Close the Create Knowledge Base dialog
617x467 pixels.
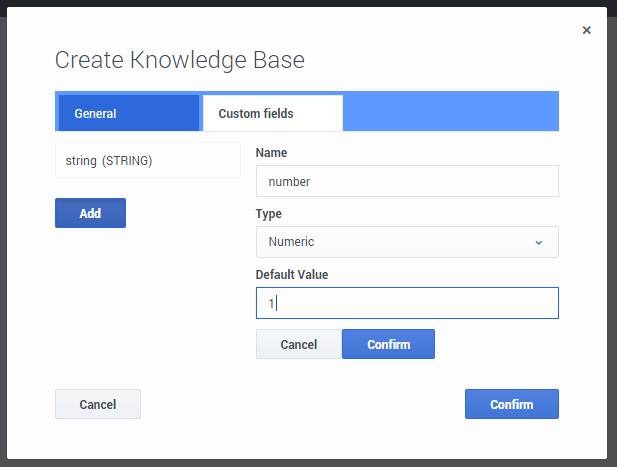click(x=586, y=30)
